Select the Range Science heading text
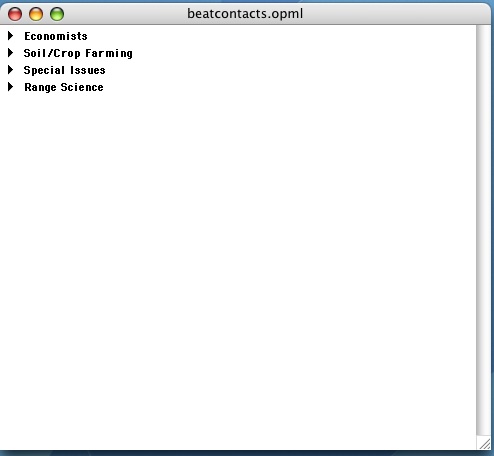 [64, 87]
